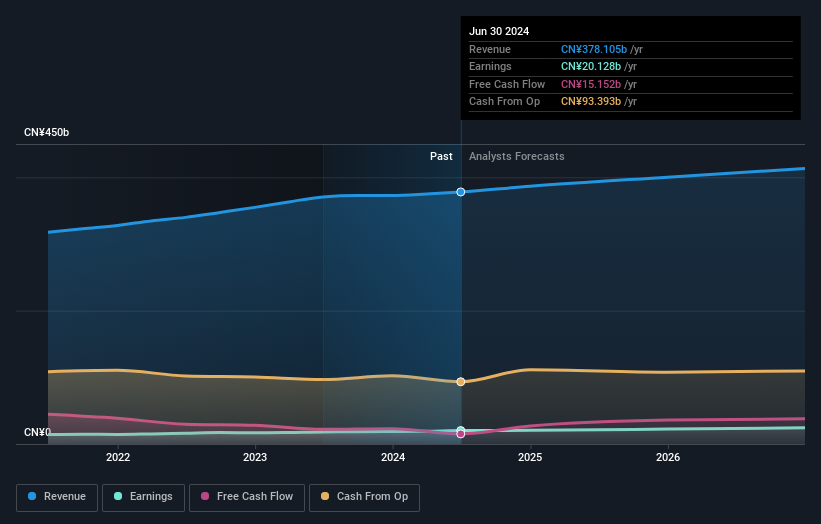Click the Earnings row label in tooltip

(490, 66)
